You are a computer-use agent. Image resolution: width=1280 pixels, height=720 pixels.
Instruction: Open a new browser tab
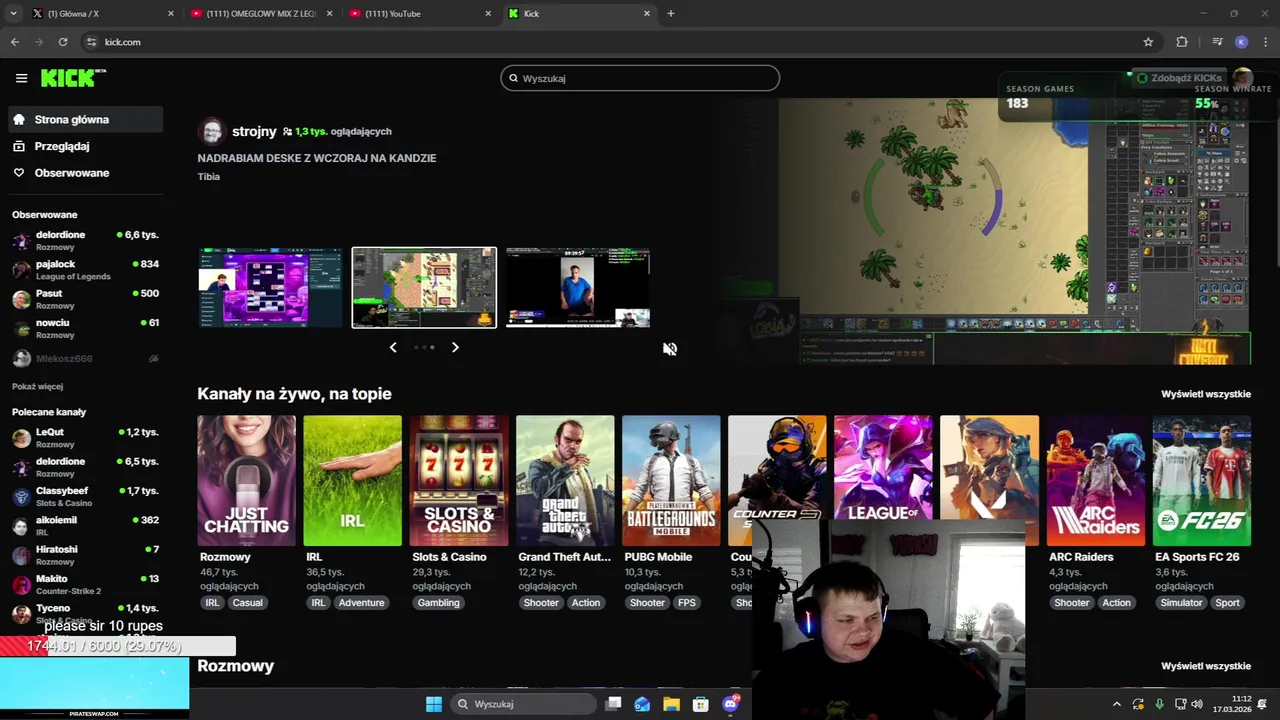671,14
